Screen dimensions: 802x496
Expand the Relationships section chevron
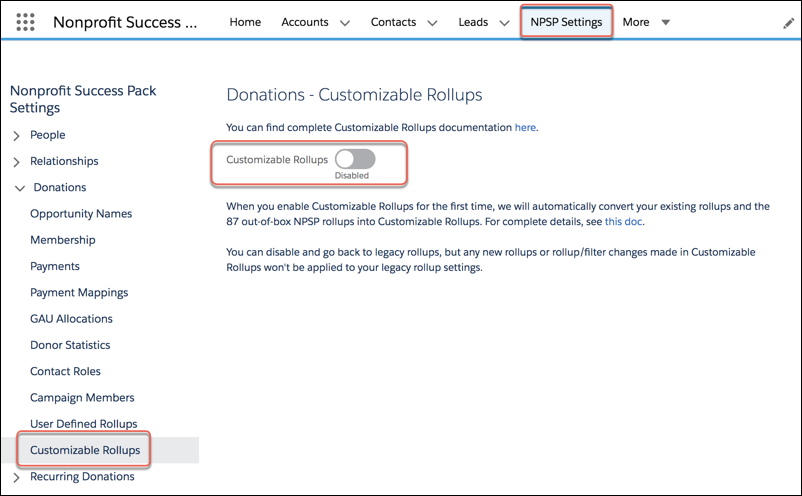point(16,162)
